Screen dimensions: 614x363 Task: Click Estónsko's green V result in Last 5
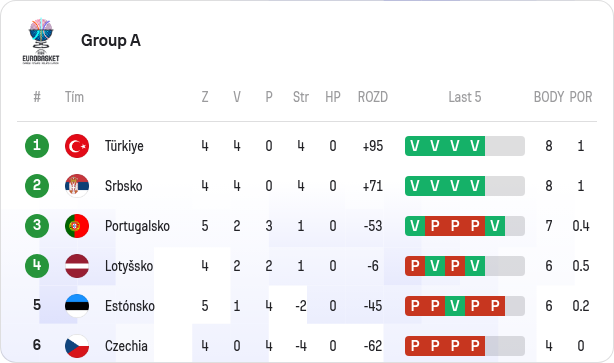tap(455, 306)
